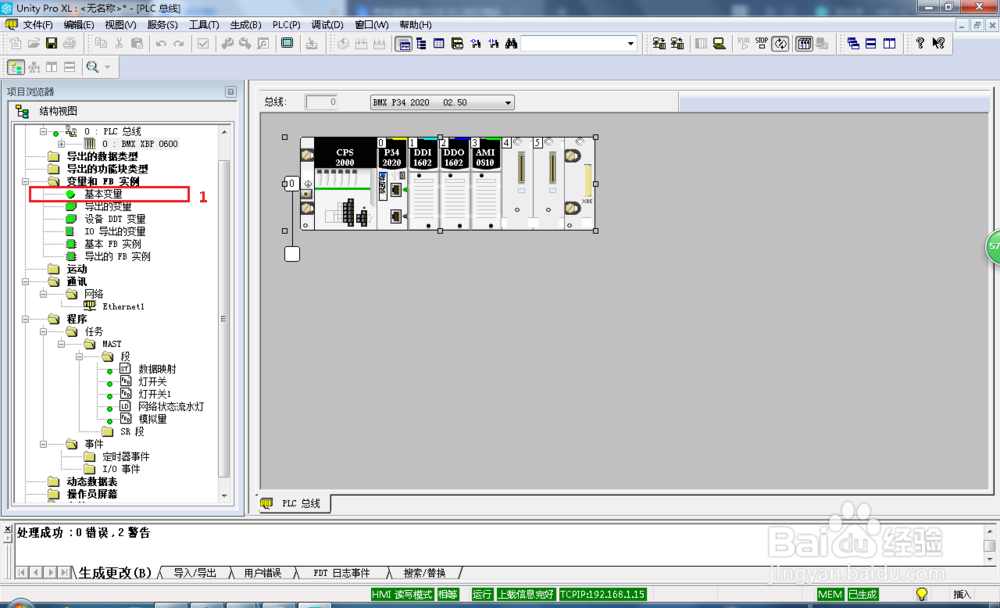Click the Tile horizontally icon

point(871,43)
